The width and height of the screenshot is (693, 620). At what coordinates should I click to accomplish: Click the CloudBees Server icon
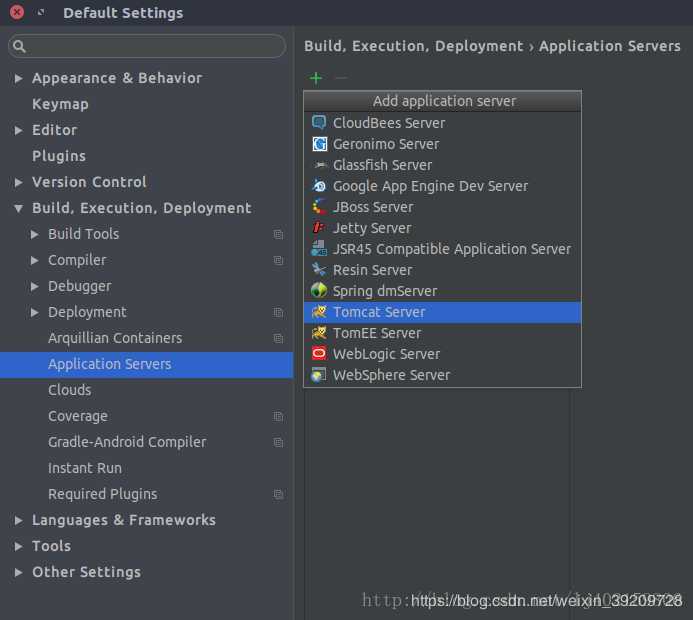pos(319,122)
